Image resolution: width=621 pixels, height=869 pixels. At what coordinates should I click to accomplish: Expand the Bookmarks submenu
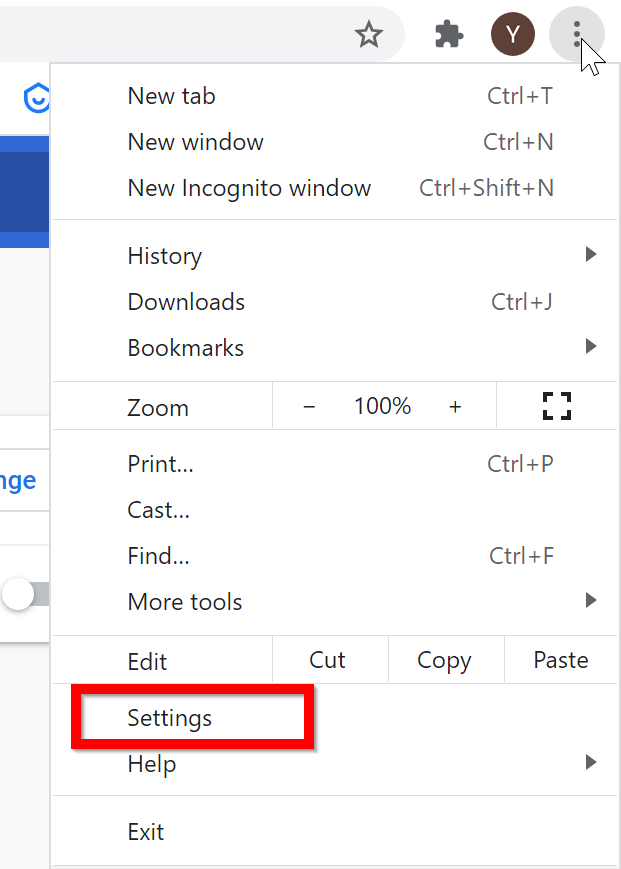(590, 348)
